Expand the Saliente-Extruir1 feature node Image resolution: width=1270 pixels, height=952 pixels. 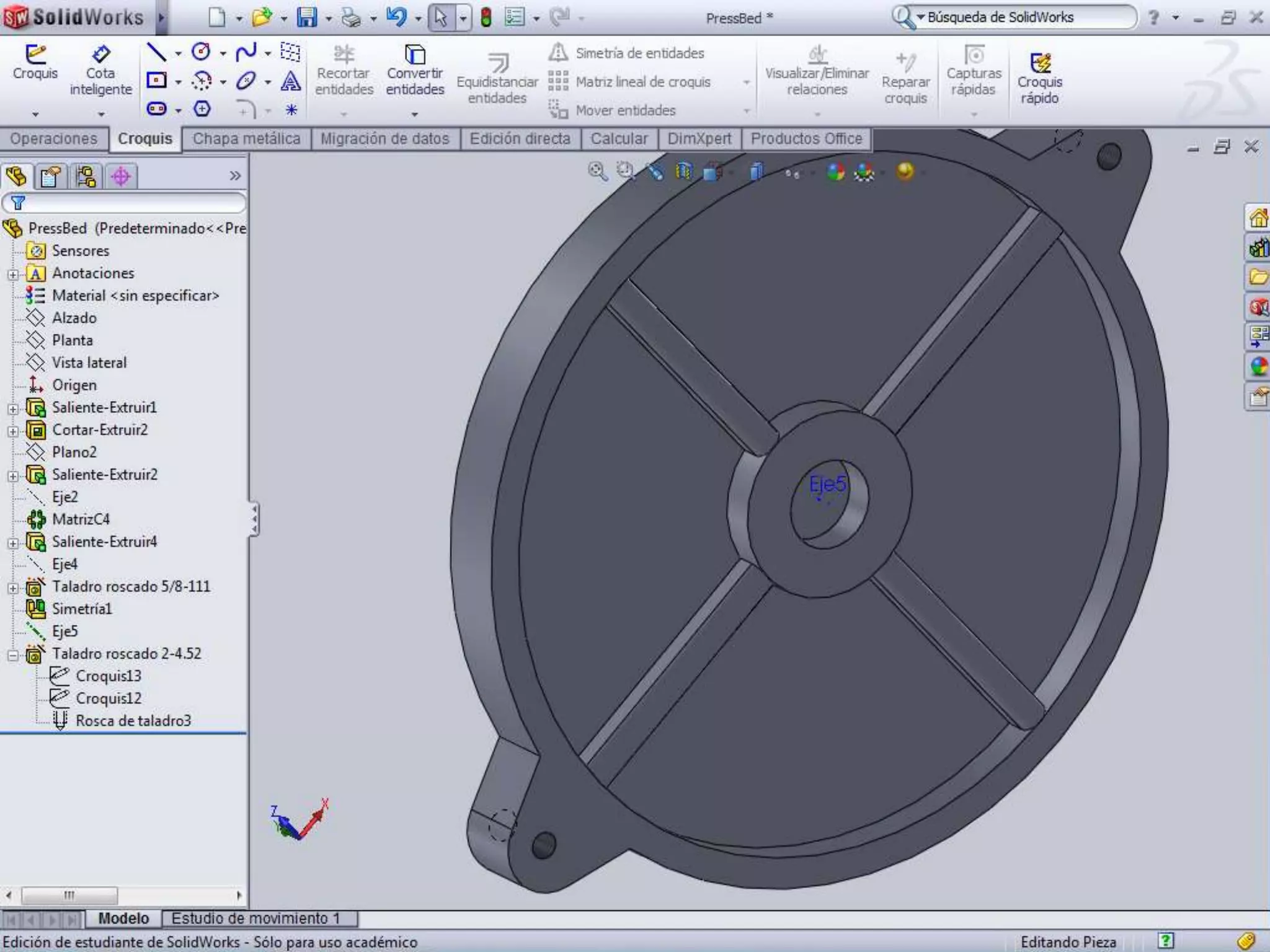coord(13,408)
